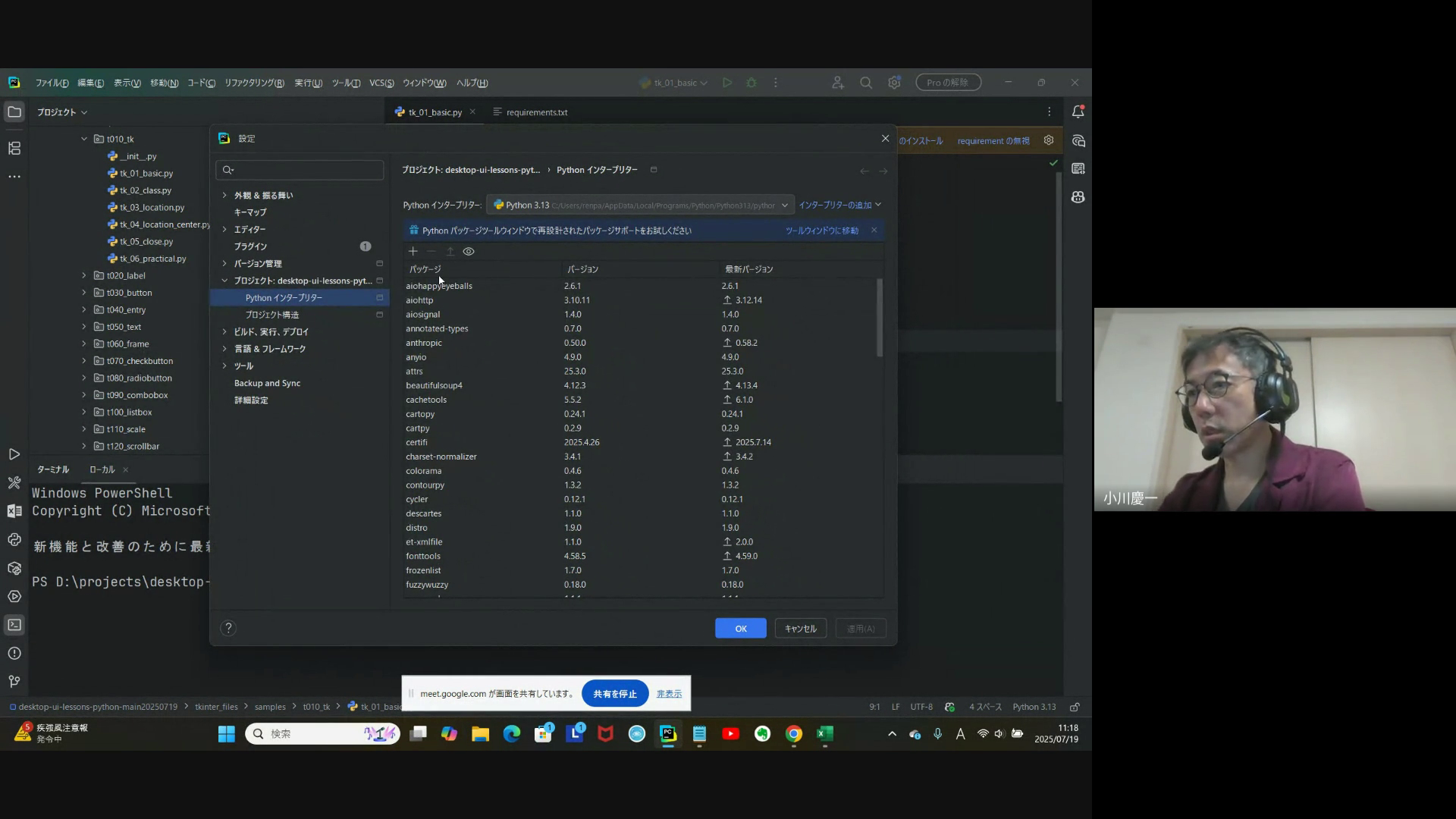Open the notifications bell icon
The width and height of the screenshot is (1456, 819).
(1078, 111)
